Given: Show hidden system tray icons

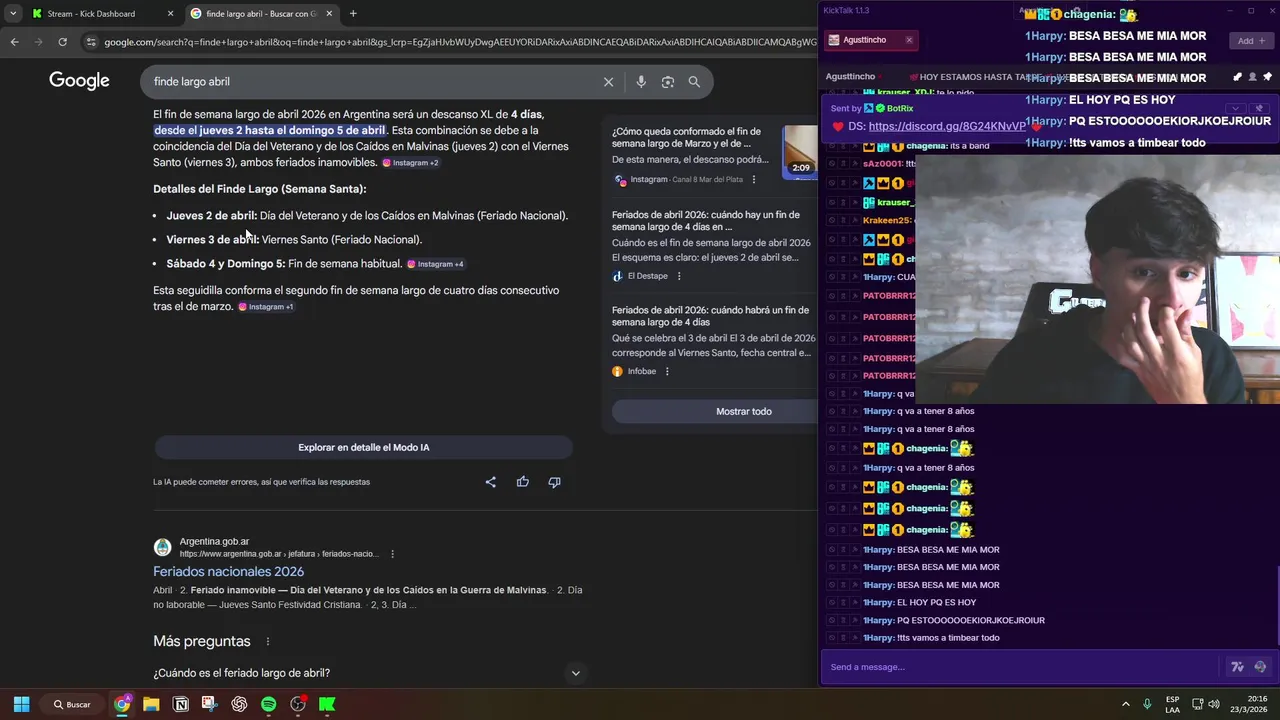Looking at the screenshot, I should (x=1125, y=704).
